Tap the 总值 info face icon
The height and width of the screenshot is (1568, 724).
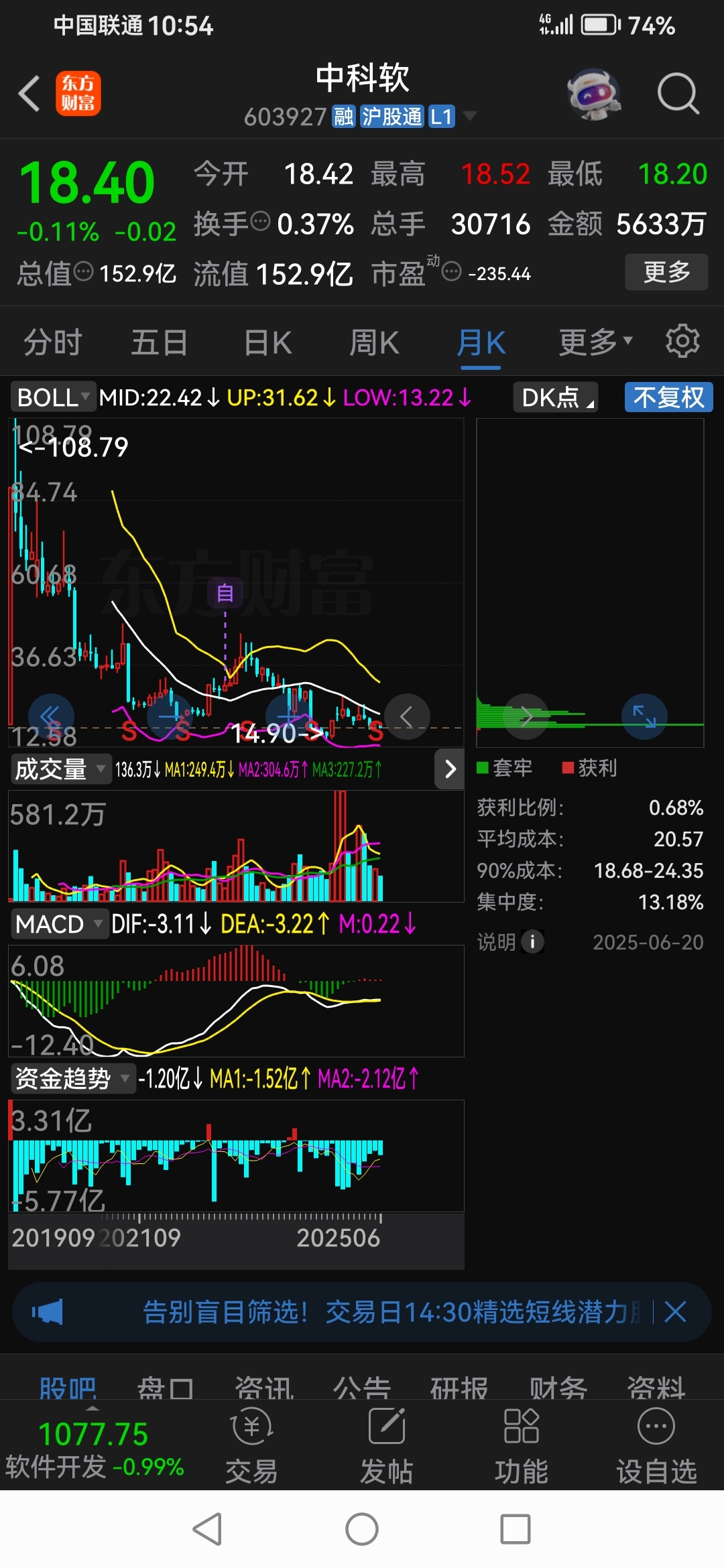click(x=83, y=271)
